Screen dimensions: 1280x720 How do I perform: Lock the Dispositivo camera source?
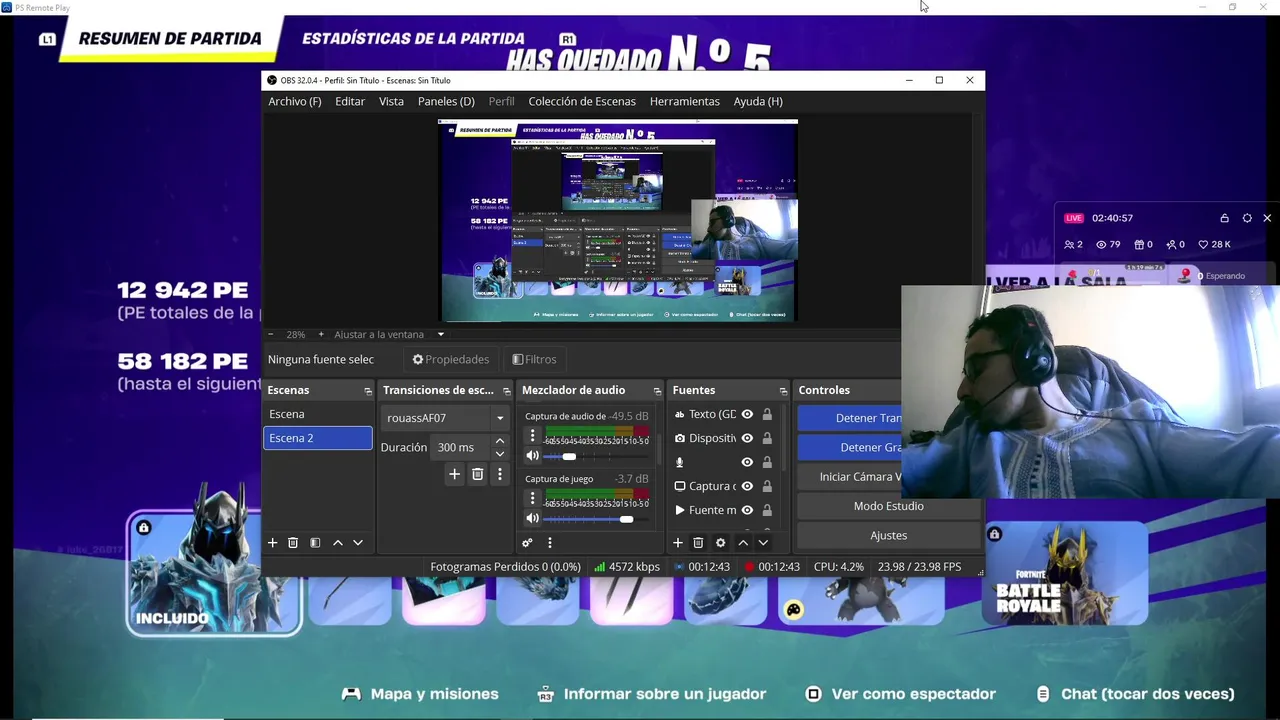[x=767, y=438]
